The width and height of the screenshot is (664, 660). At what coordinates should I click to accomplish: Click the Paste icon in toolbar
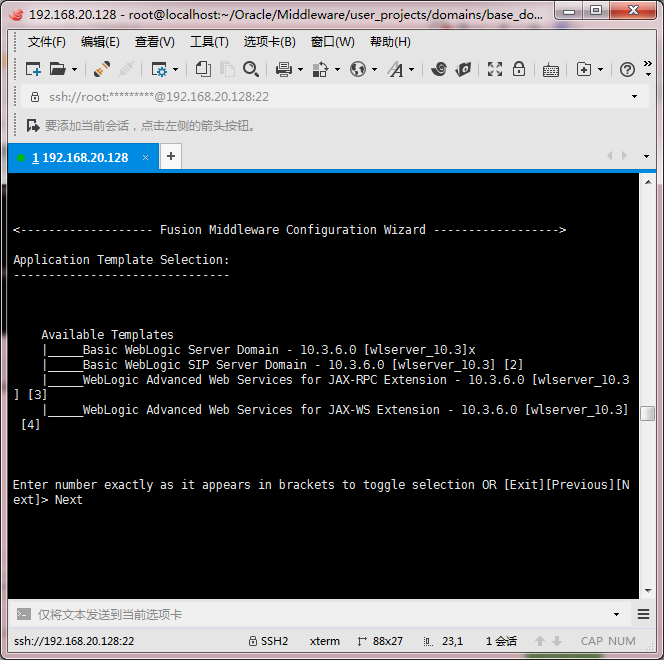(x=227, y=69)
